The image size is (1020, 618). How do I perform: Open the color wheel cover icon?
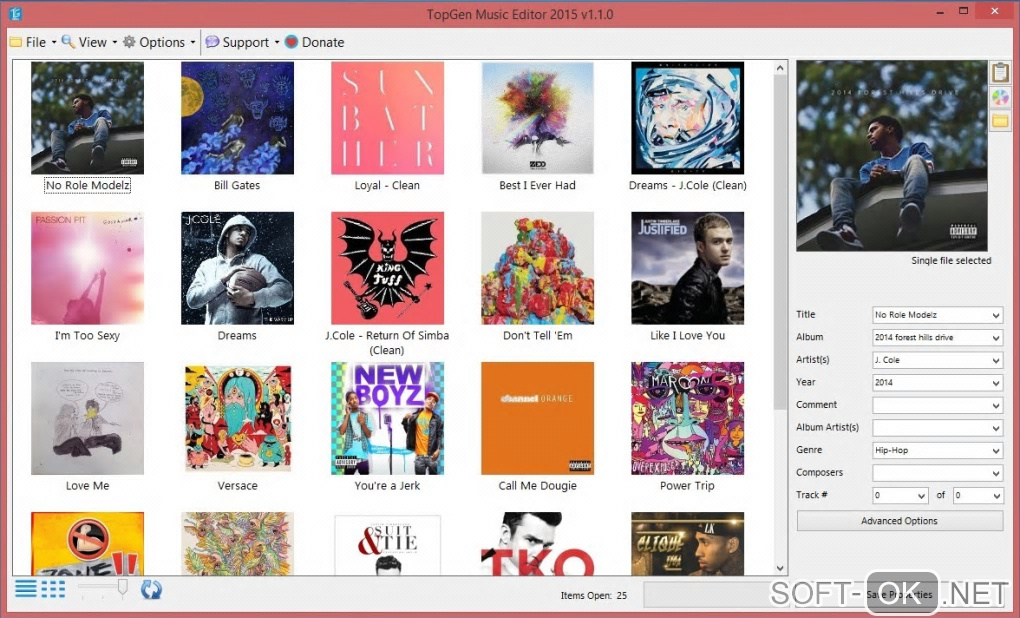[1000, 98]
